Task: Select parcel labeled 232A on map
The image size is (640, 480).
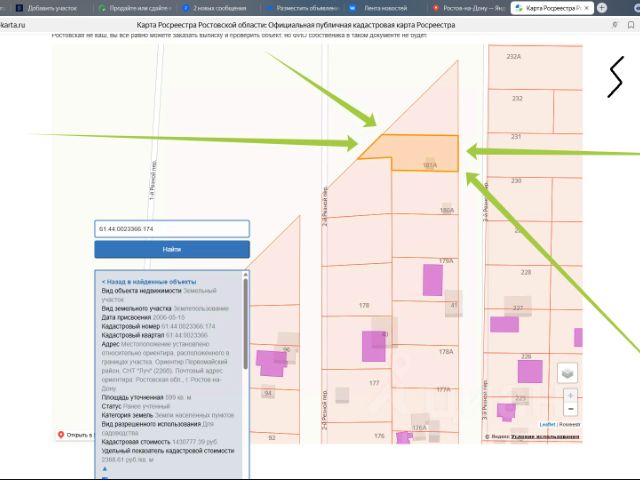Action: [535, 67]
